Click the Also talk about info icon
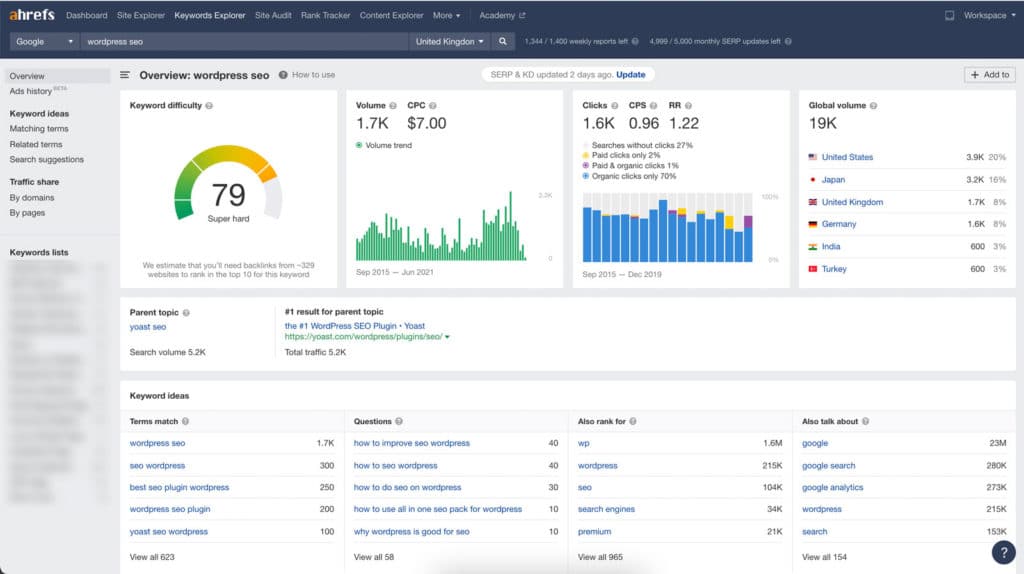1024x574 pixels. click(865, 422)
